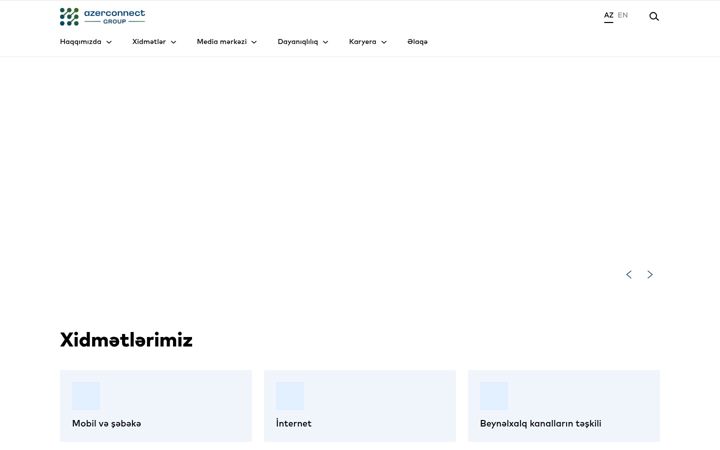
Task: Expand the chevron next to Dayanıqlılıq
Action: click(x=326, y=42)
